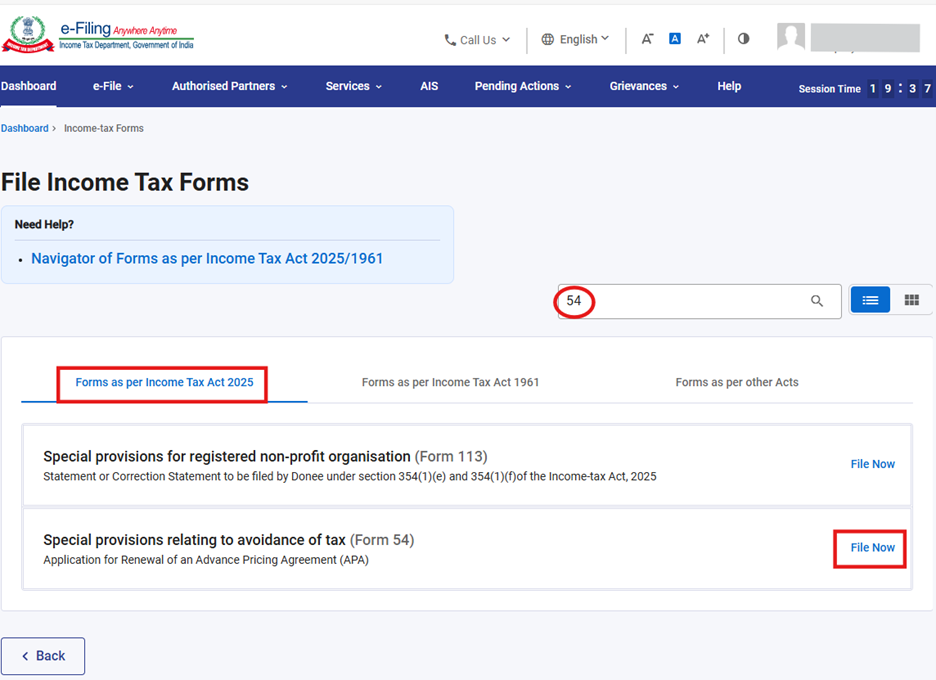This screenshot has width=936, height=680.
Task: Select Forms as per Income Tax Act 1961 tab
Action: [450, 382]
